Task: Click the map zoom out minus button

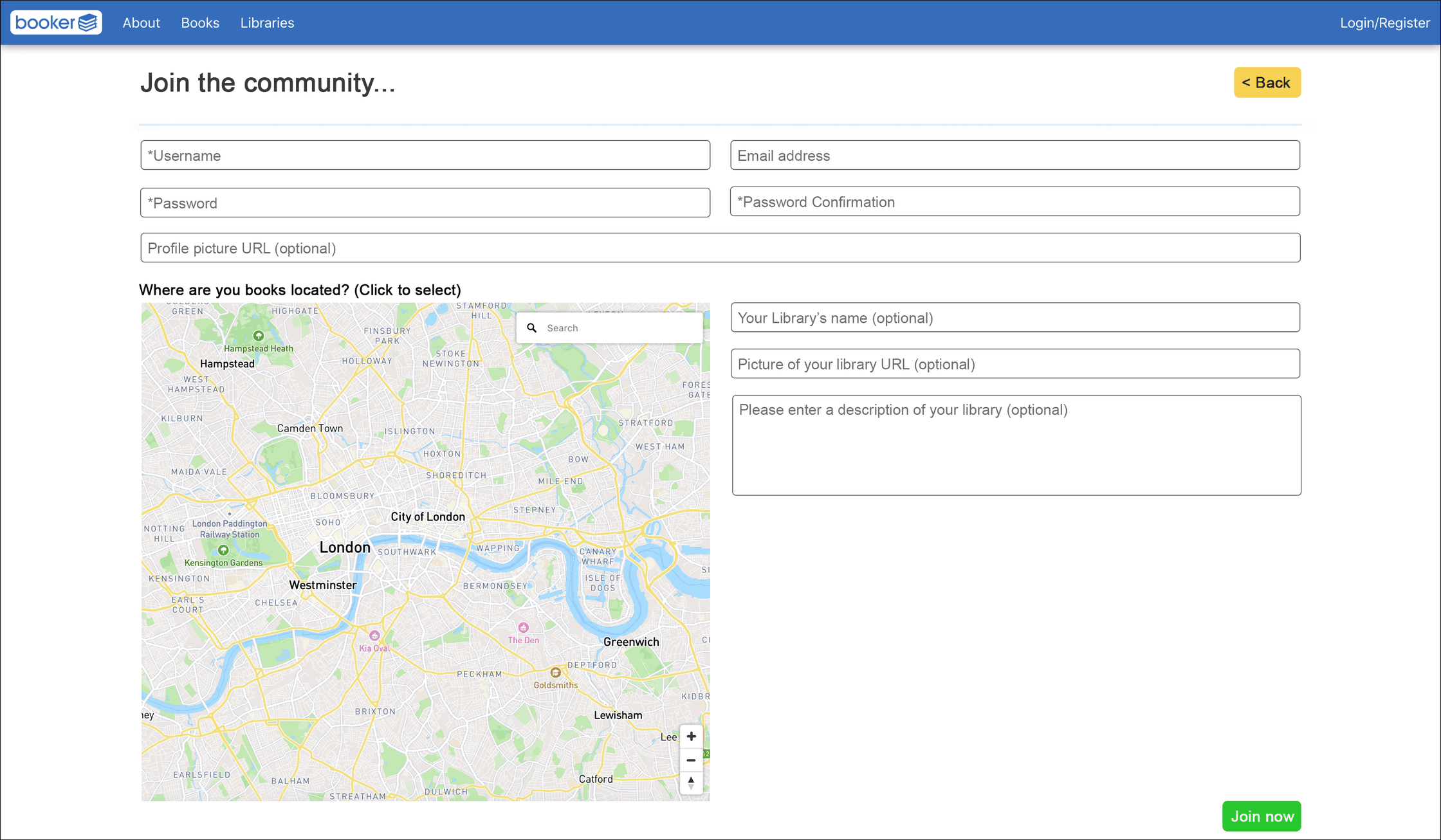Action: 691,760
